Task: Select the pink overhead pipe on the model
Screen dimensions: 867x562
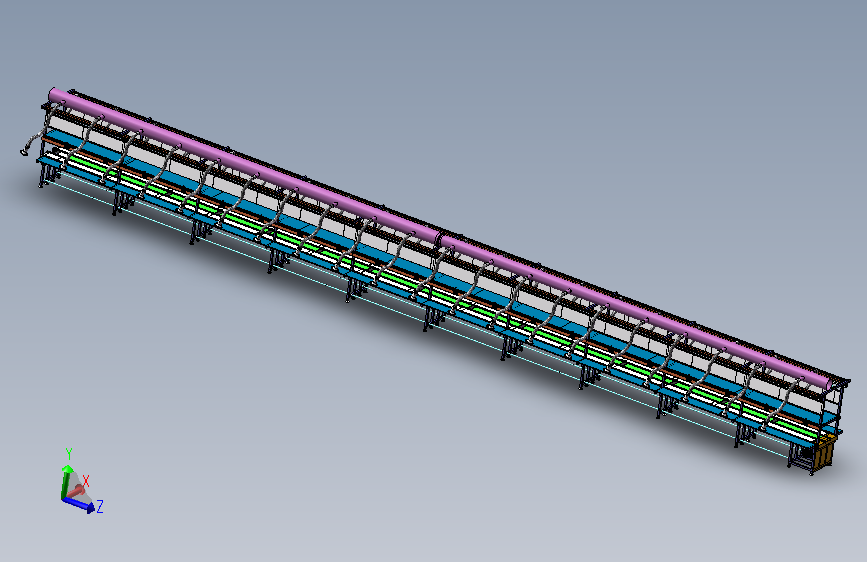Action: pyautogui.click(x=441, y=238)
